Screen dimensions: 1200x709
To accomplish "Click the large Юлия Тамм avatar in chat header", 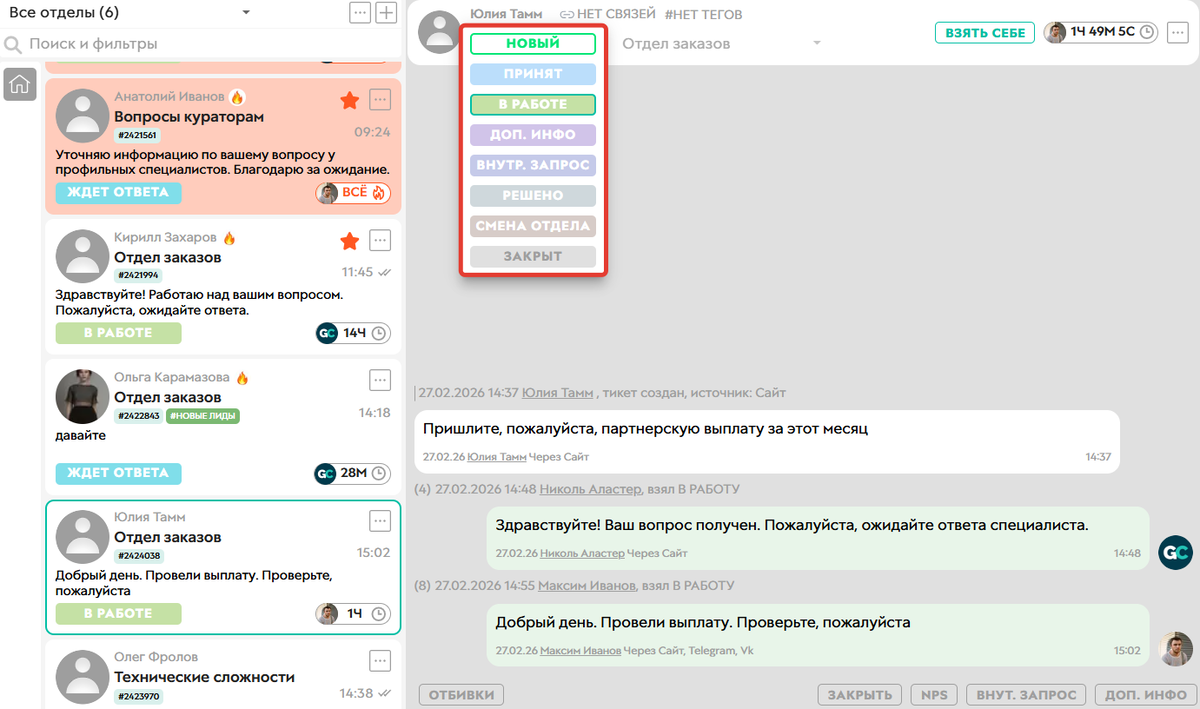I will [x=439, y=32].
